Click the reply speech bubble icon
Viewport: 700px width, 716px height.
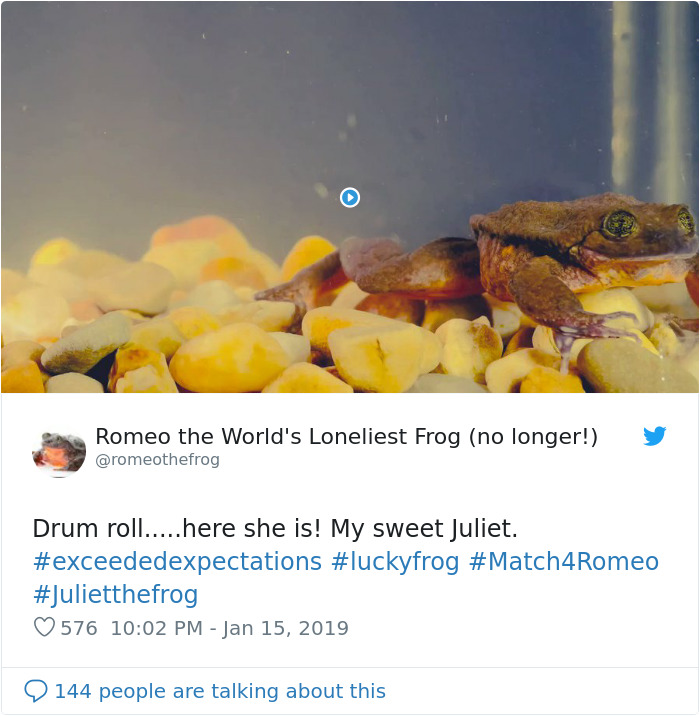pos(35,691)
